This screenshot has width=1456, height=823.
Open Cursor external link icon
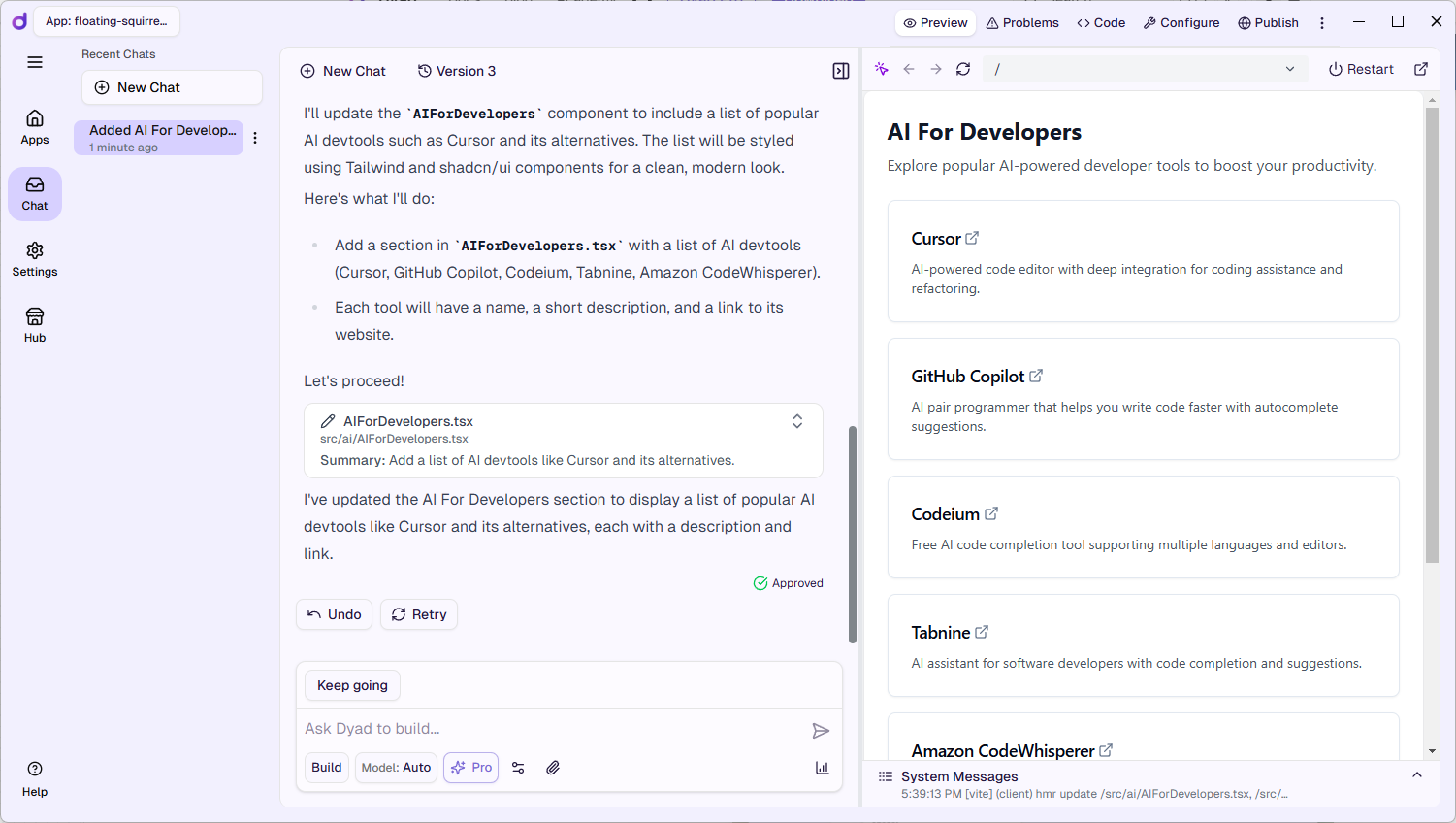coord(972,238)
